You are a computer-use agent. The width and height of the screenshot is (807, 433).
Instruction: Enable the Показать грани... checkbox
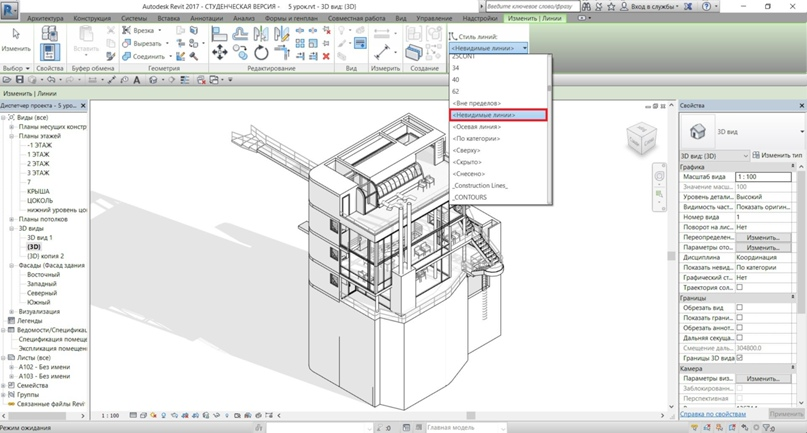tap(740, 318)
